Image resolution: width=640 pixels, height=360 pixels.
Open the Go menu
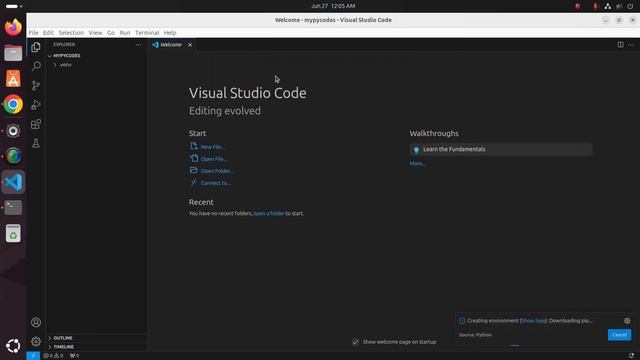coord(111,33)
